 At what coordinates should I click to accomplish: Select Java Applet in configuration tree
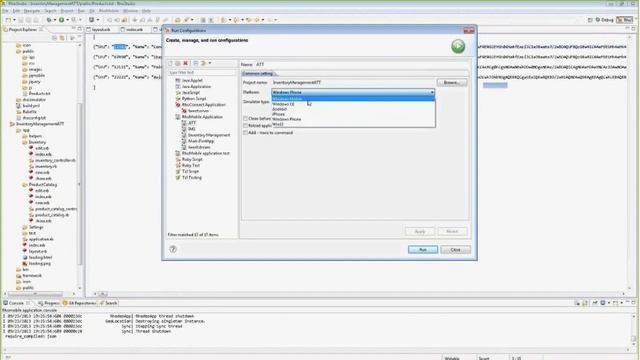click(192, 81)
